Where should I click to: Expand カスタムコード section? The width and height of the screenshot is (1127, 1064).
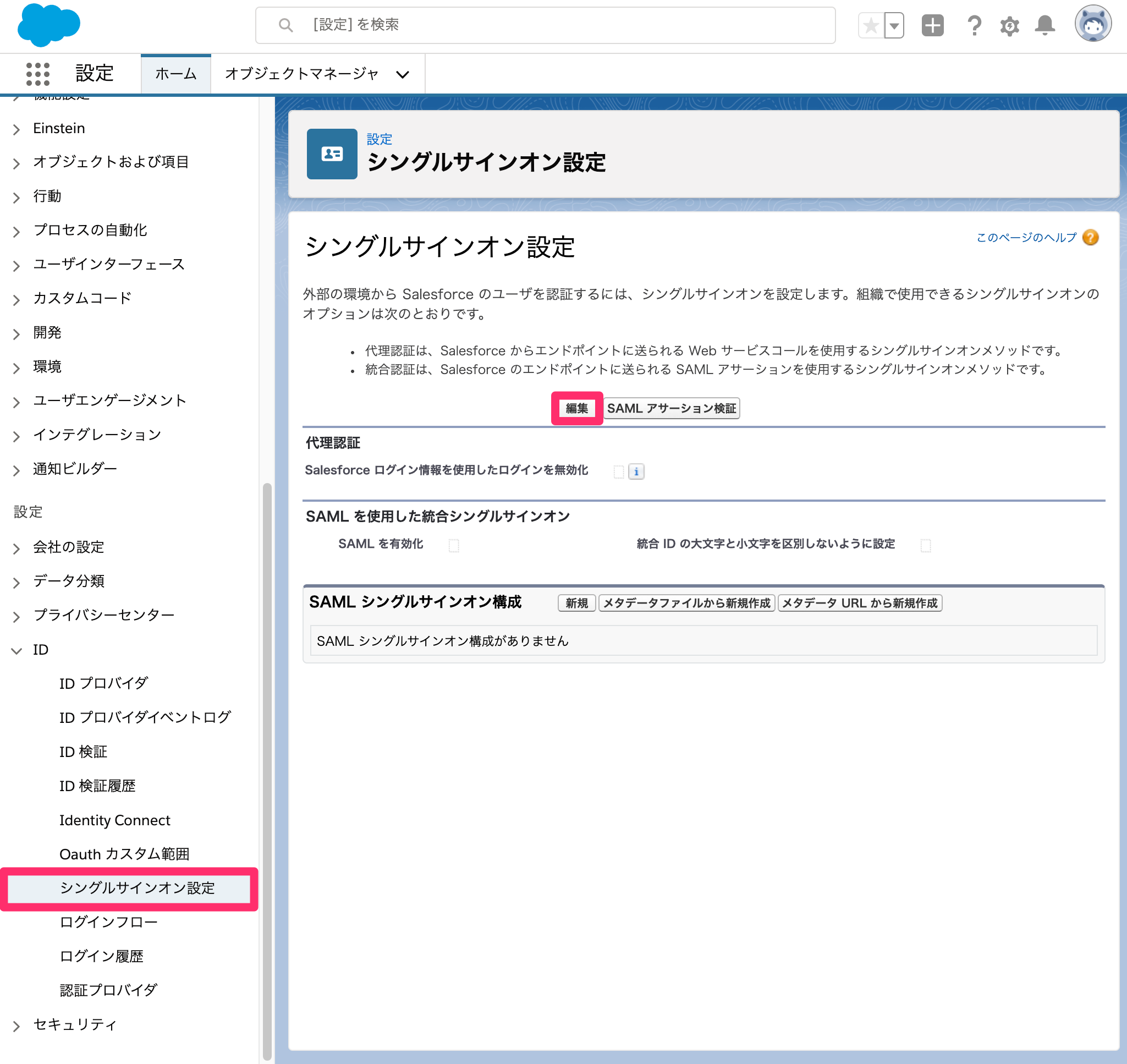17,299
